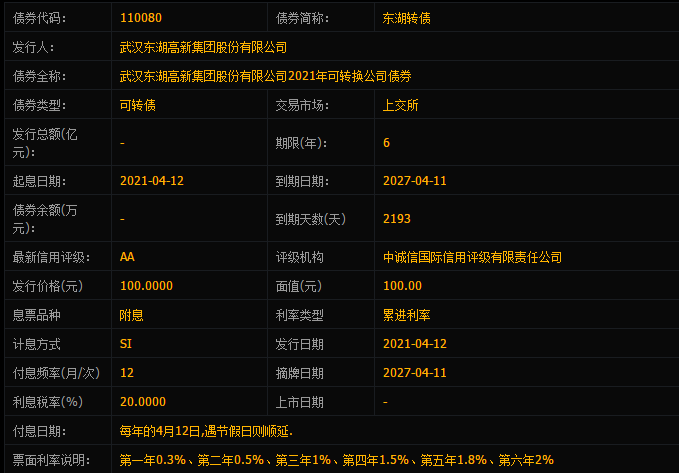The width and height of the screenshot is (679, 473).
Task: Click the 期限(年) label
Action: (301, 143)
